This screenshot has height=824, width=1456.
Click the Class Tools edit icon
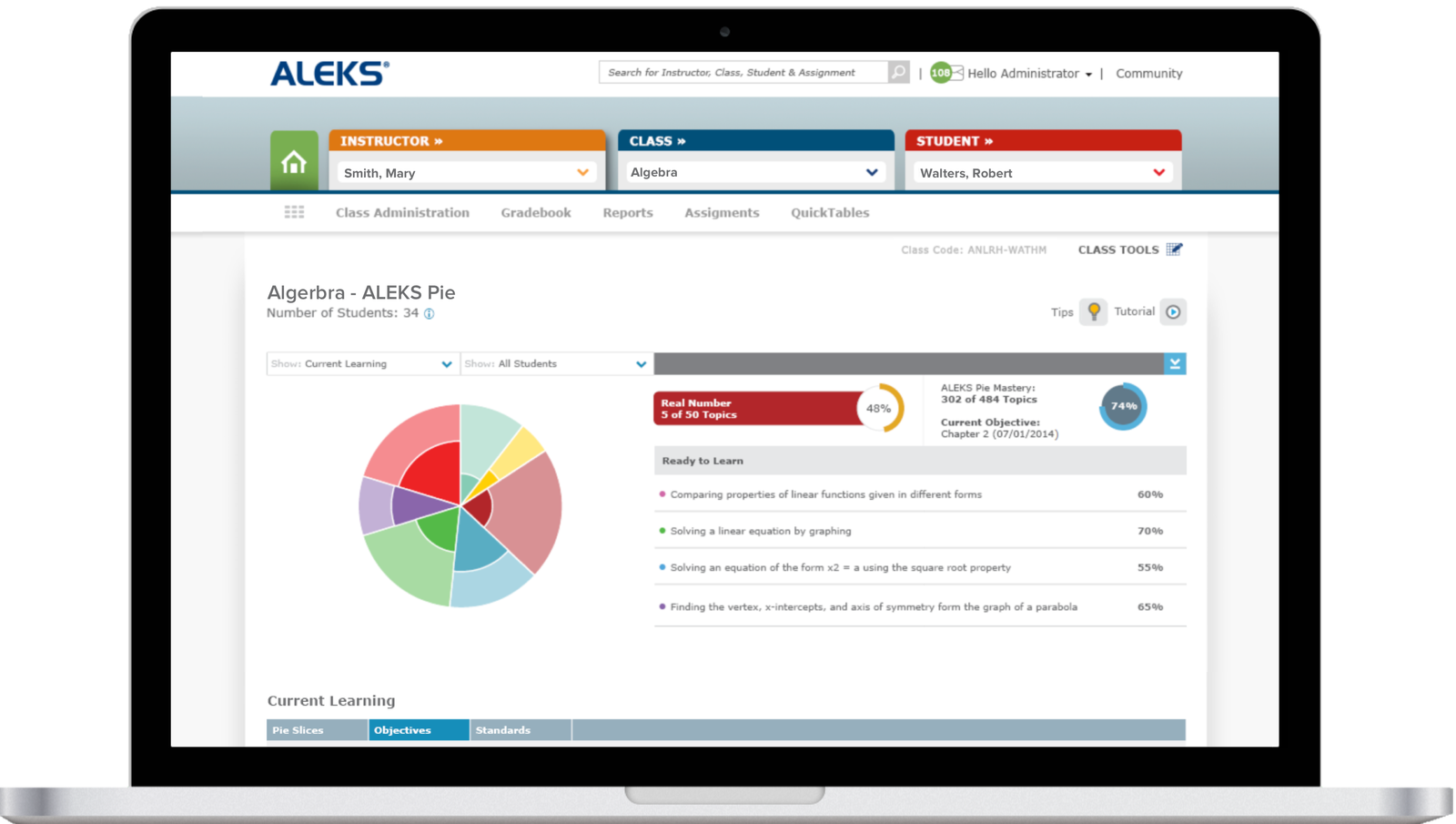coord(1175,249)
